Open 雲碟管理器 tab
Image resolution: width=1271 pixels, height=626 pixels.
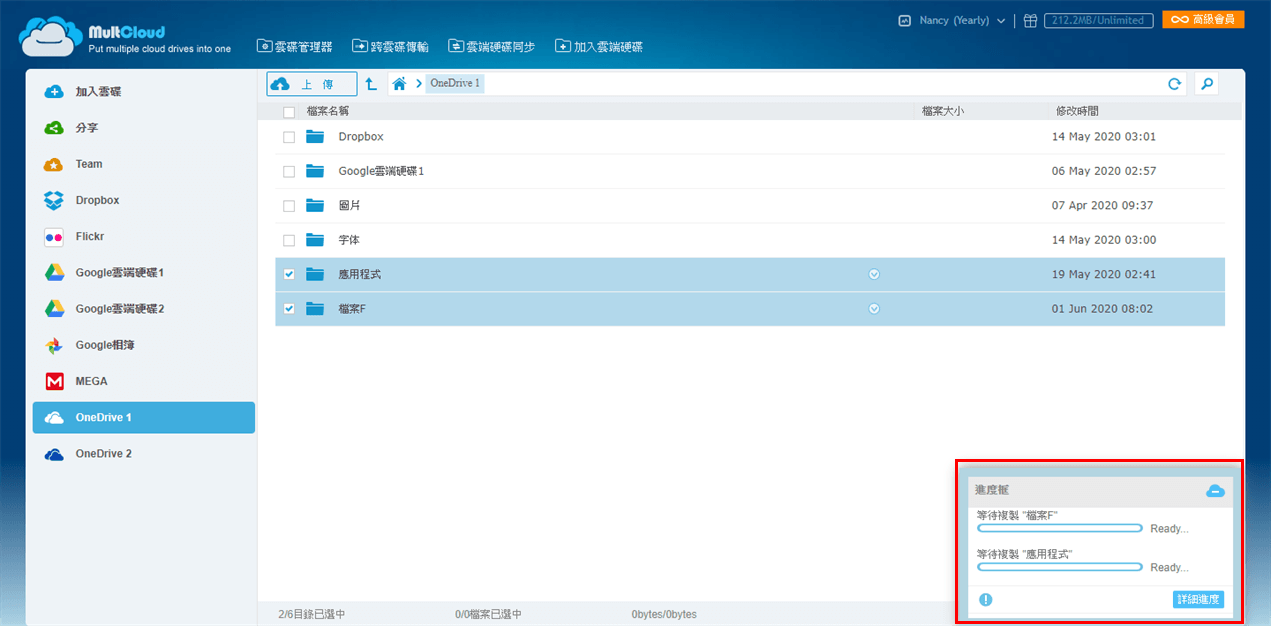click(x=295, y=46)
